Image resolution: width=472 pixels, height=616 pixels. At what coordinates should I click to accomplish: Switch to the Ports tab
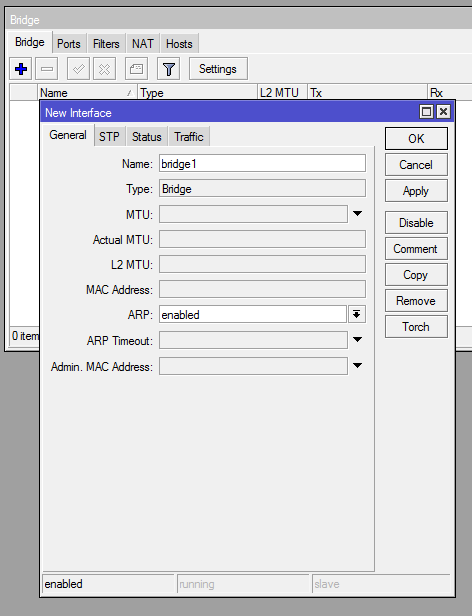(68, 44)
